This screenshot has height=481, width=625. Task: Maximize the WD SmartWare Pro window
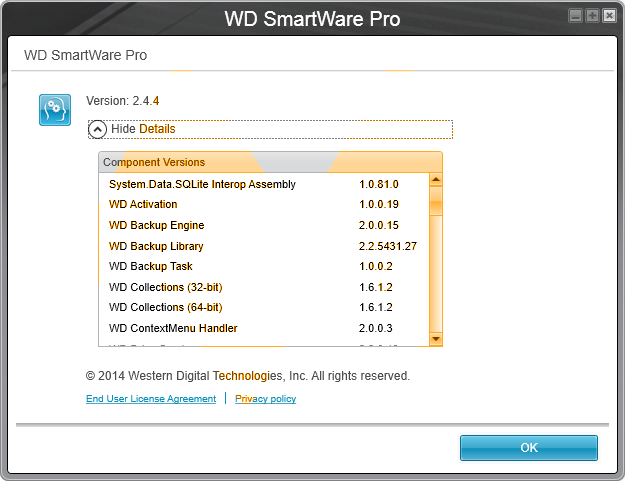point(592,16)
